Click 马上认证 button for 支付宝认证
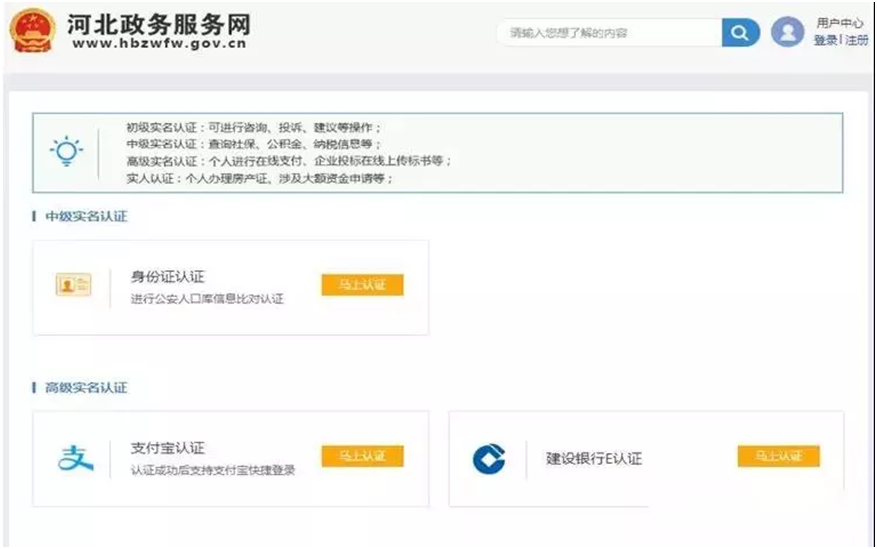 pyautogui.click(x=362, y=456)
